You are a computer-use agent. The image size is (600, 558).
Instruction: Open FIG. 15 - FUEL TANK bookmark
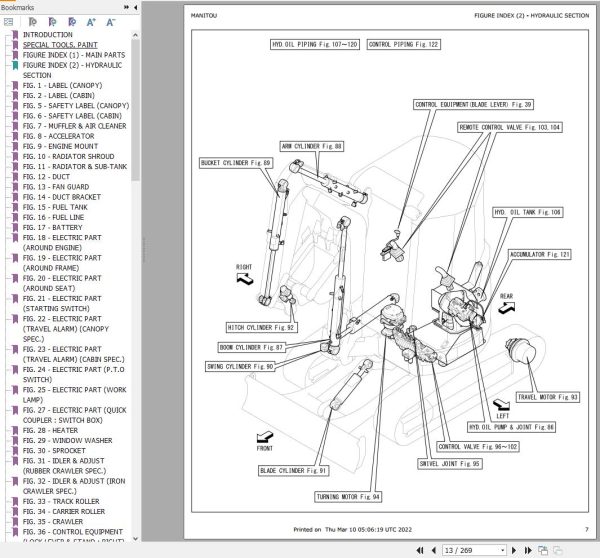coord(55,207)
